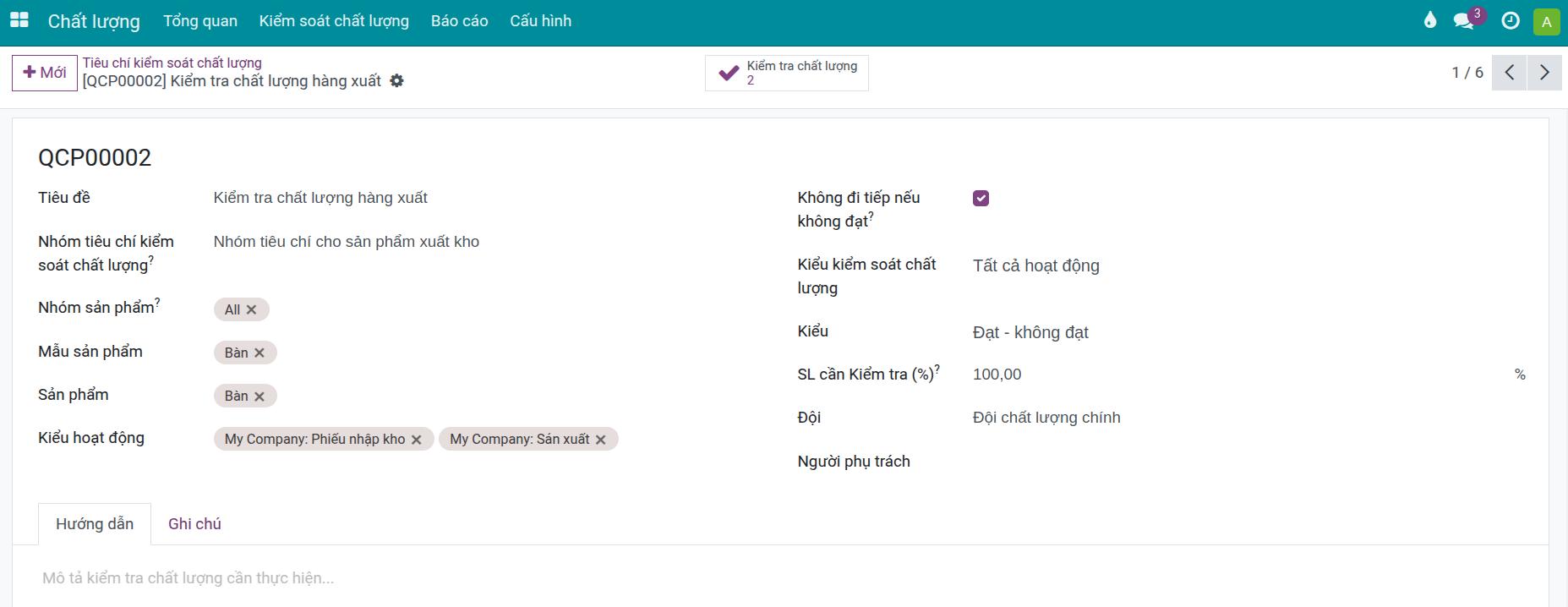Open the Kiểm soát chất lượng menu
This screenshot has width=1568, height=607.
click(x=334, y=21)
